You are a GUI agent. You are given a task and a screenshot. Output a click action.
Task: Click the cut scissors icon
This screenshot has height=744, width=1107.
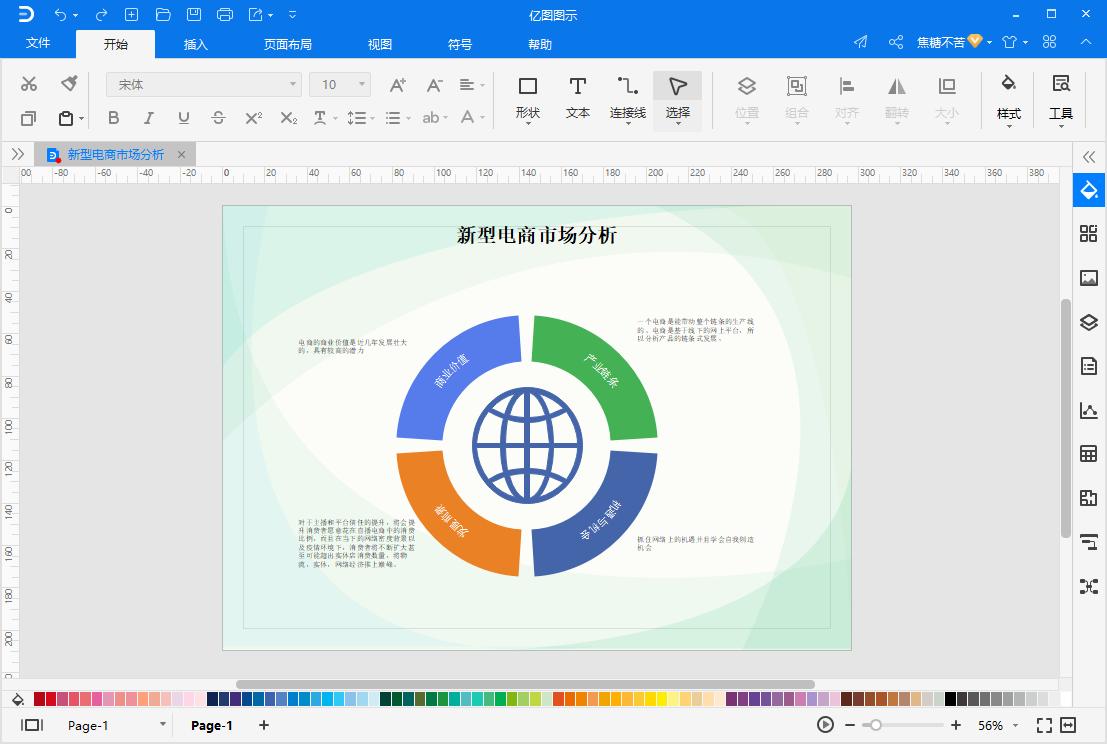coord(29,83)
